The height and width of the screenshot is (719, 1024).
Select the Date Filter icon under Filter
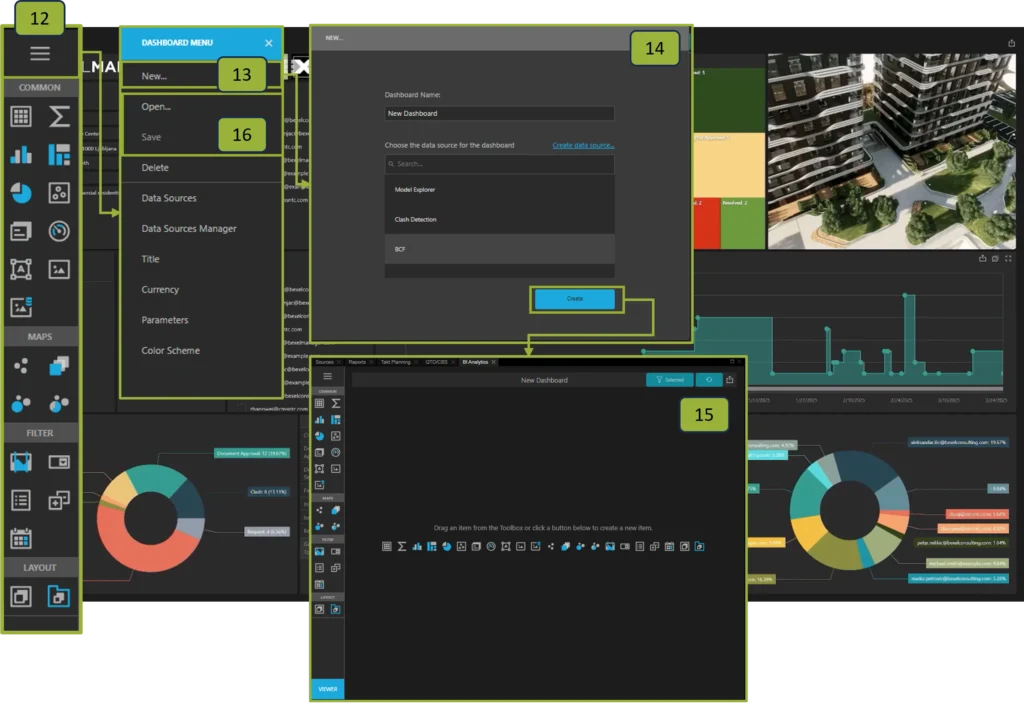(x=22, y=538)
